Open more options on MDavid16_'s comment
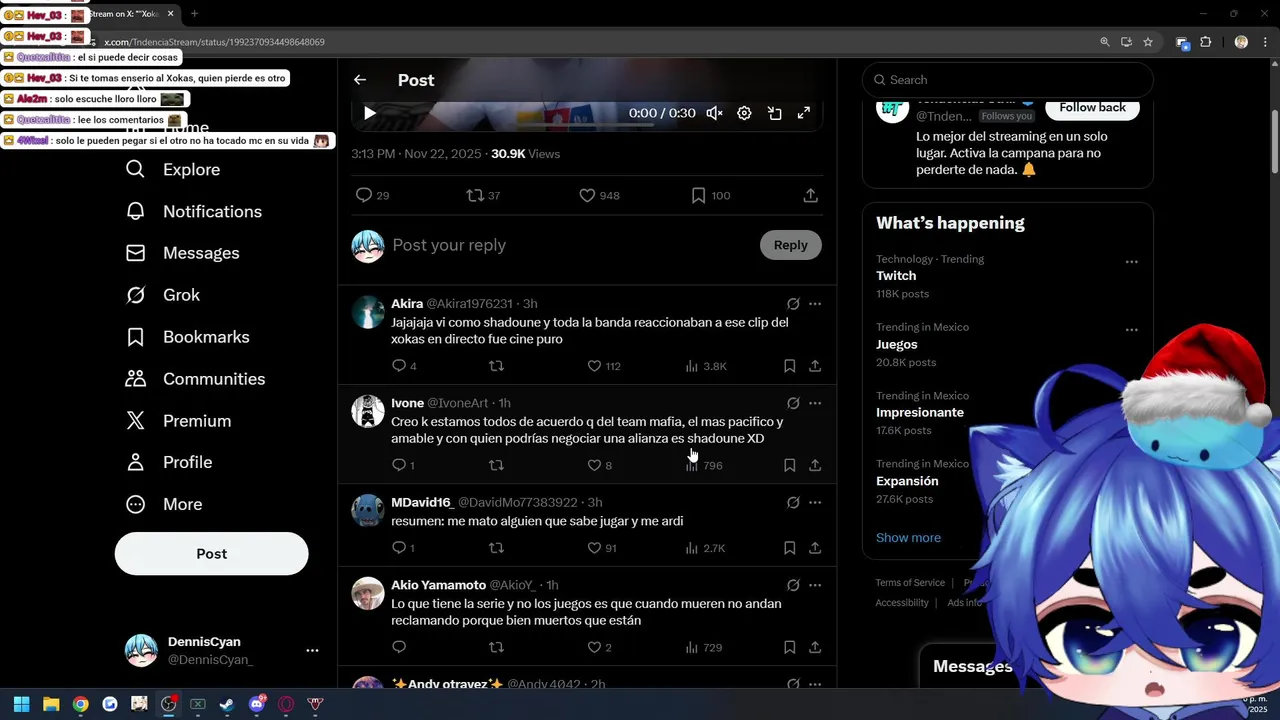Image resolution: width=1280 pixels, height=720 pixels. pyautogui.click(x=815, y=502)
